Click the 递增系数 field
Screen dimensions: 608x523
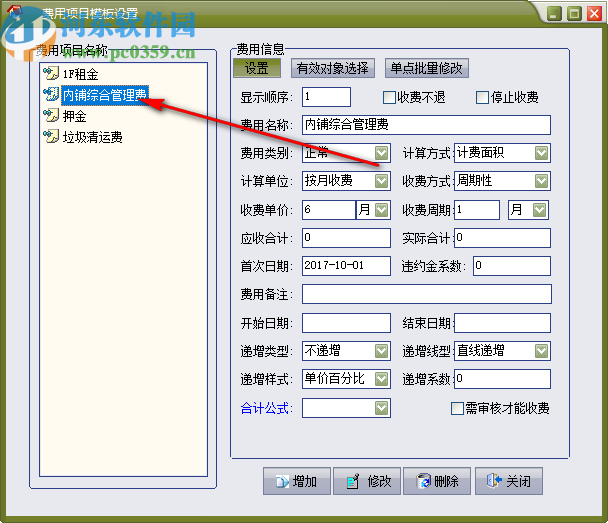503,379
